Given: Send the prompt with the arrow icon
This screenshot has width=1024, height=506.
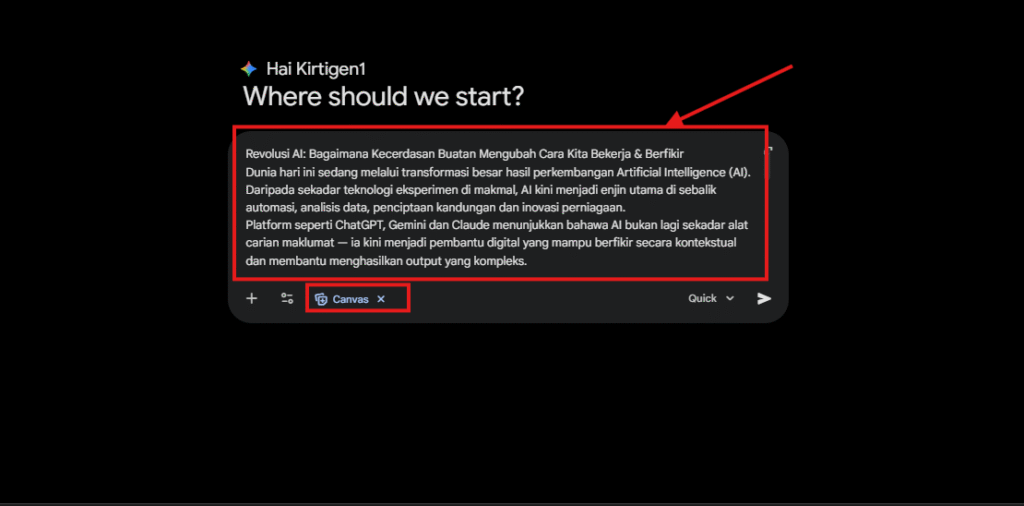Looking at the screenshot, I should [764, 298].
